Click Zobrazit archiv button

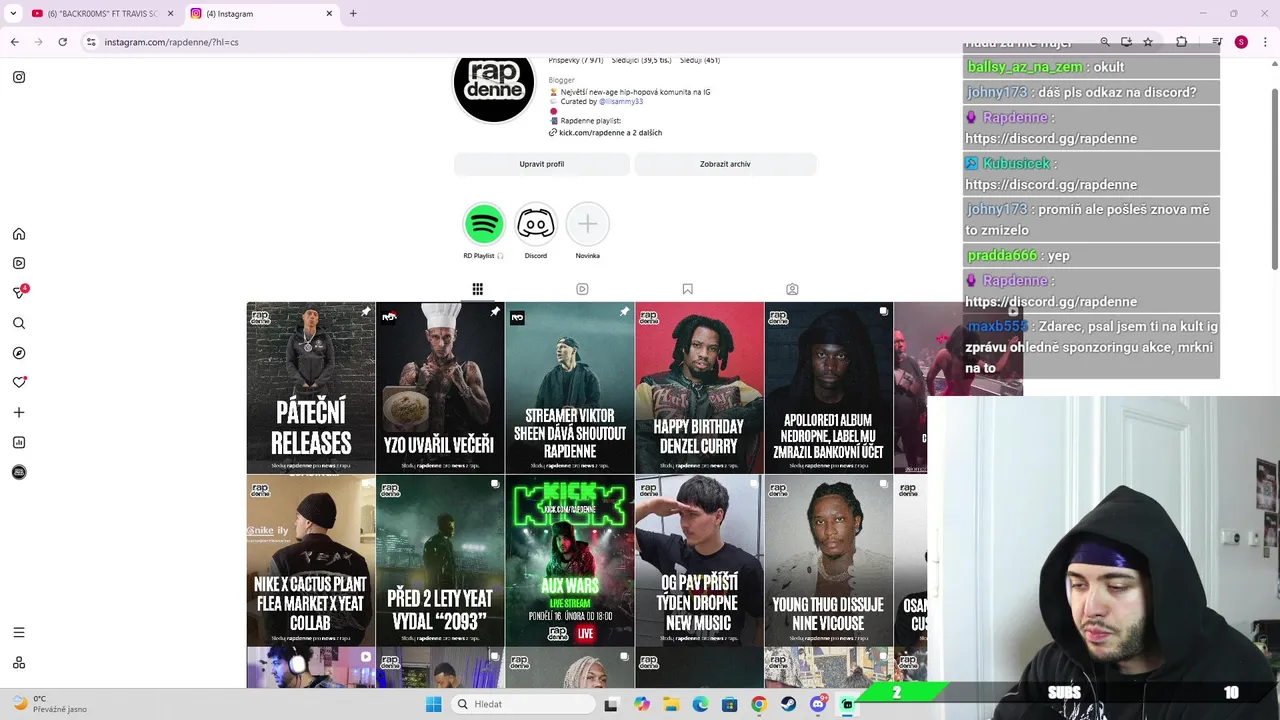tap(725, 164)
